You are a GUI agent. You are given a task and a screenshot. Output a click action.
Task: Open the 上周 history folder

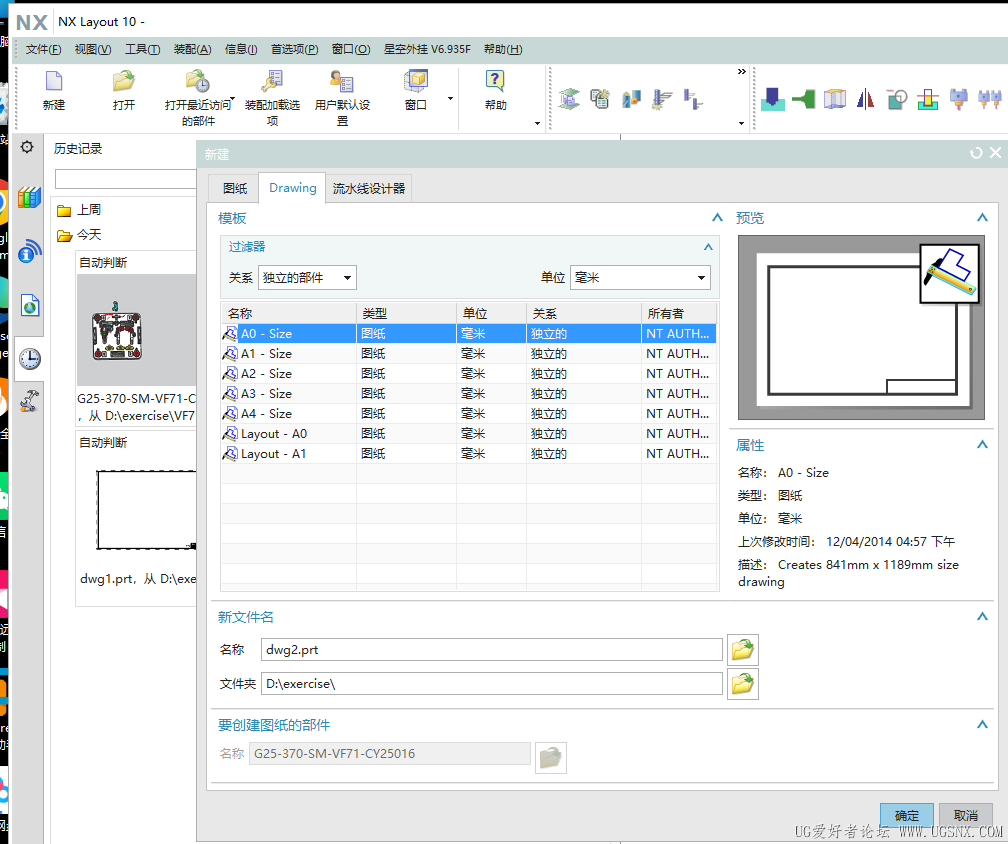79,210
